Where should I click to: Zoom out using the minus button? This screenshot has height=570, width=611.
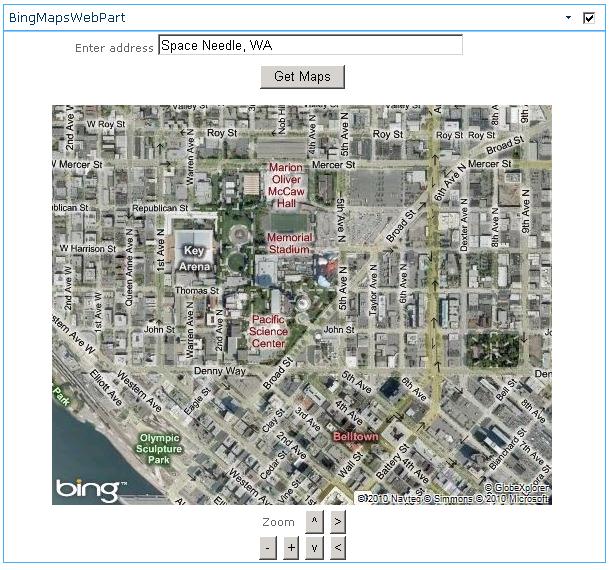(268, 547)
